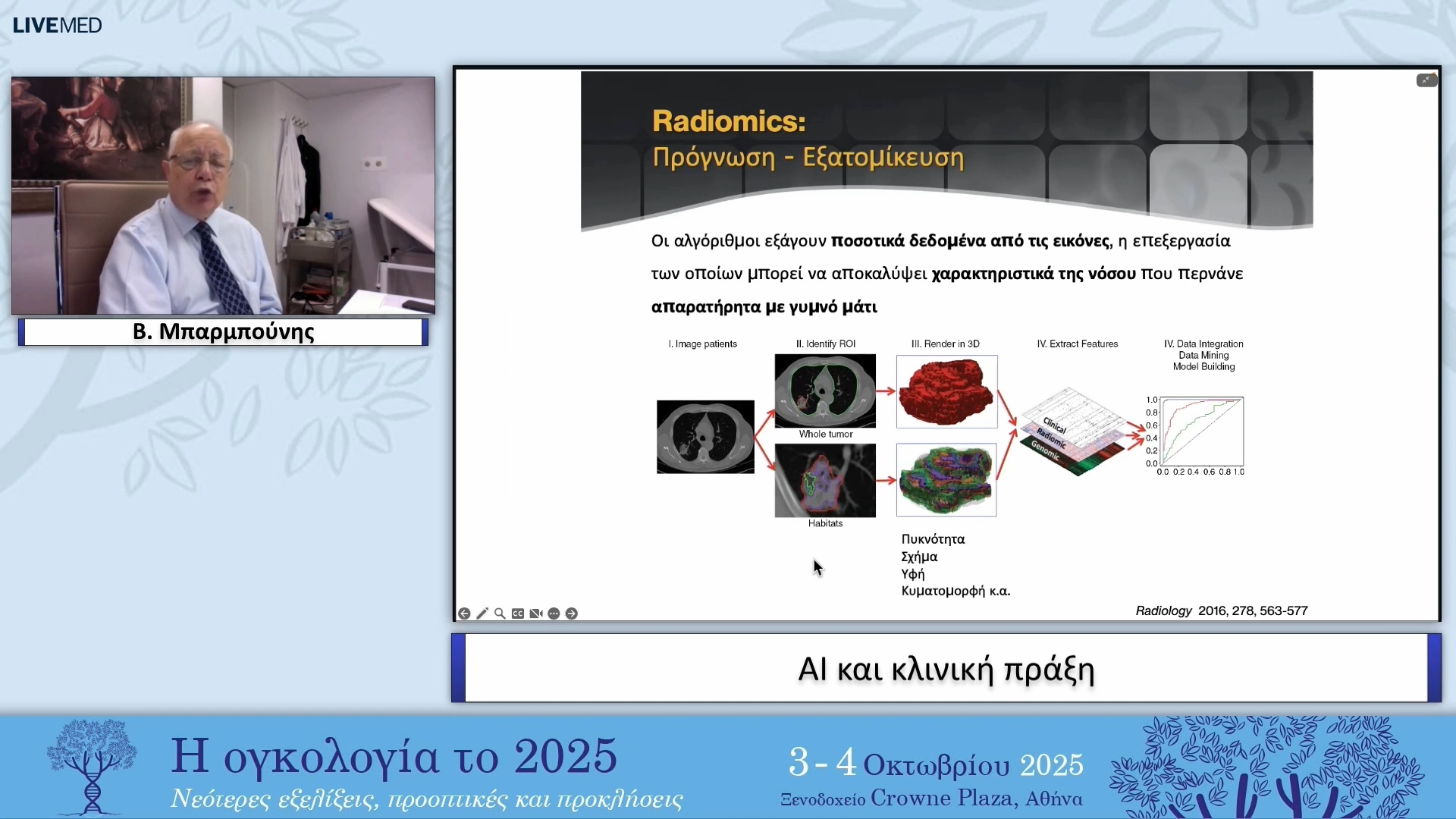Click the Habitats tumor image
This screenshot has height=819, width=1456.
[x=825, y=481]
